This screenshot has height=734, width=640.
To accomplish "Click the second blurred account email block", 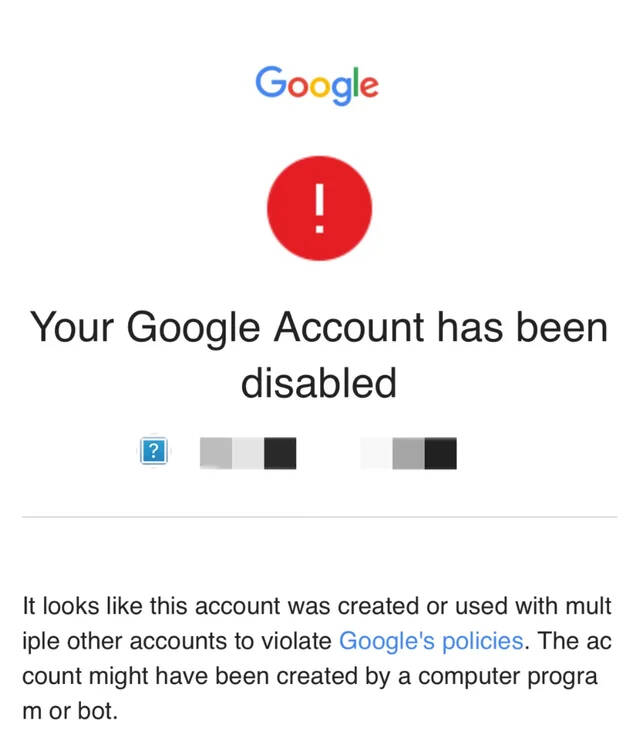I will [x=408, y=452].
